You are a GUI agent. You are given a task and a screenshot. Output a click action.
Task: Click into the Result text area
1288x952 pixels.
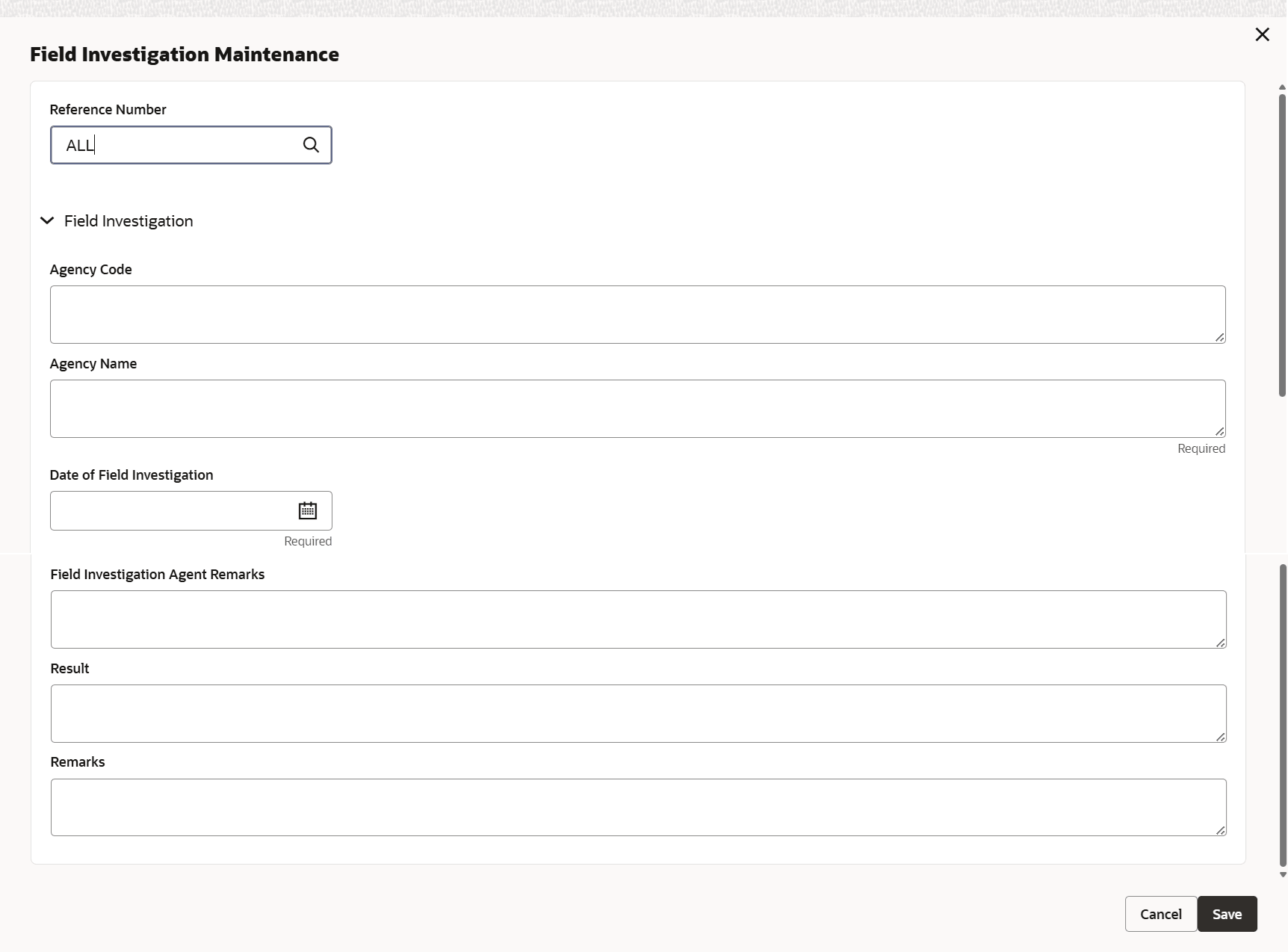point(639,714)
